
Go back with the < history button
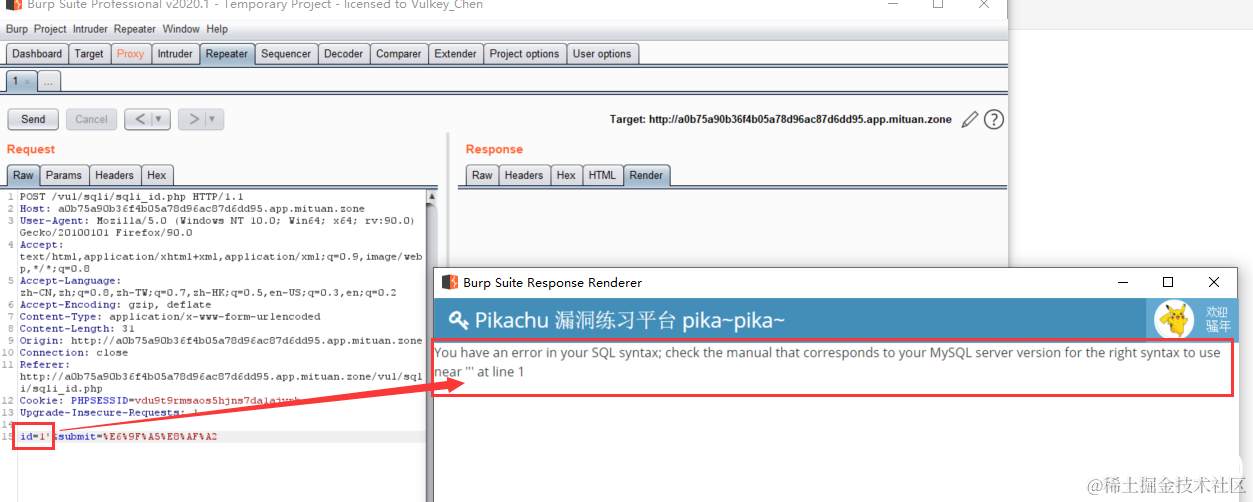[x=139, y=119]
